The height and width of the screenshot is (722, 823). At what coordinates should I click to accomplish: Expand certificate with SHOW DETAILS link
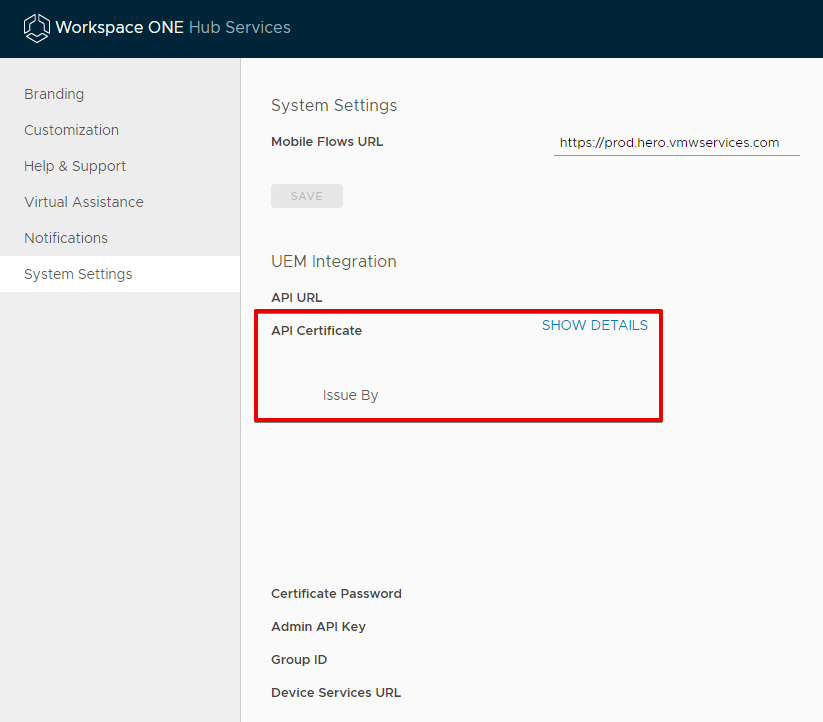594,325
